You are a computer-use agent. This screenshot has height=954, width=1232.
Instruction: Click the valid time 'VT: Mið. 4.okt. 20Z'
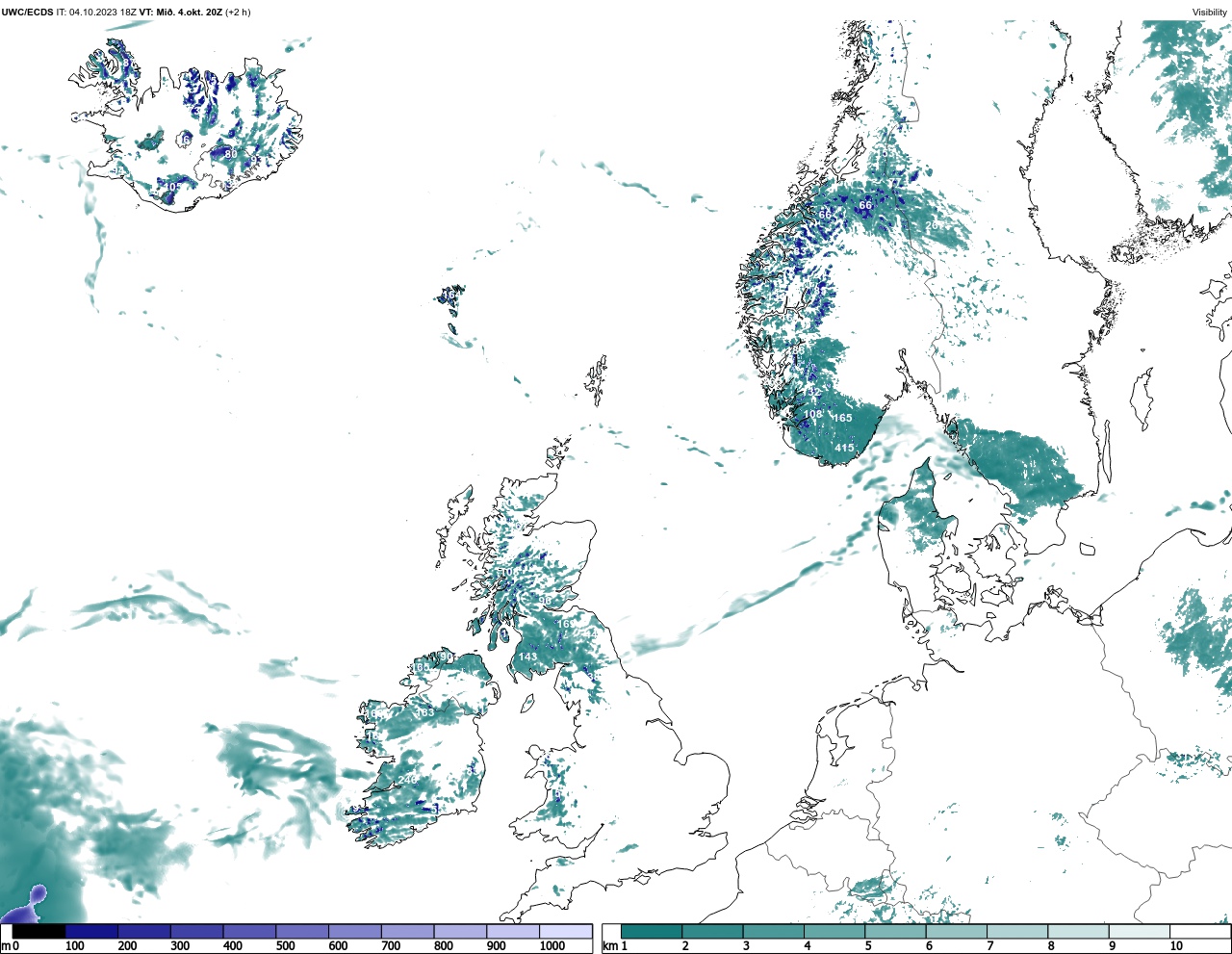181,13
